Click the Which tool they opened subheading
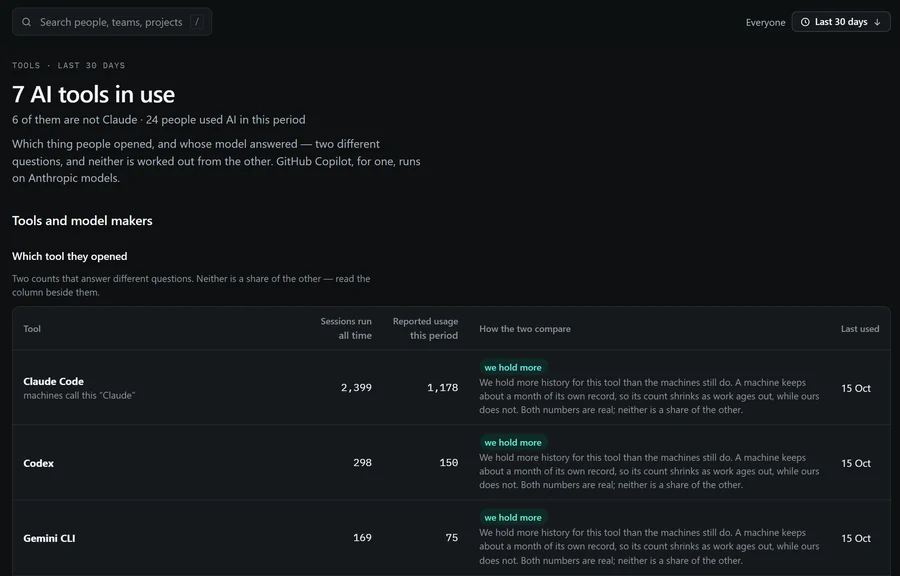 (x=69, y=256)
